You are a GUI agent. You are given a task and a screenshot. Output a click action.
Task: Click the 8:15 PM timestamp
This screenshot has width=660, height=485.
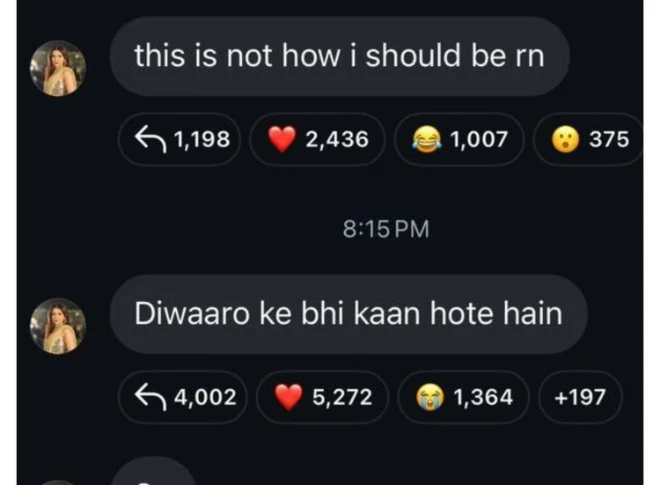386,229
